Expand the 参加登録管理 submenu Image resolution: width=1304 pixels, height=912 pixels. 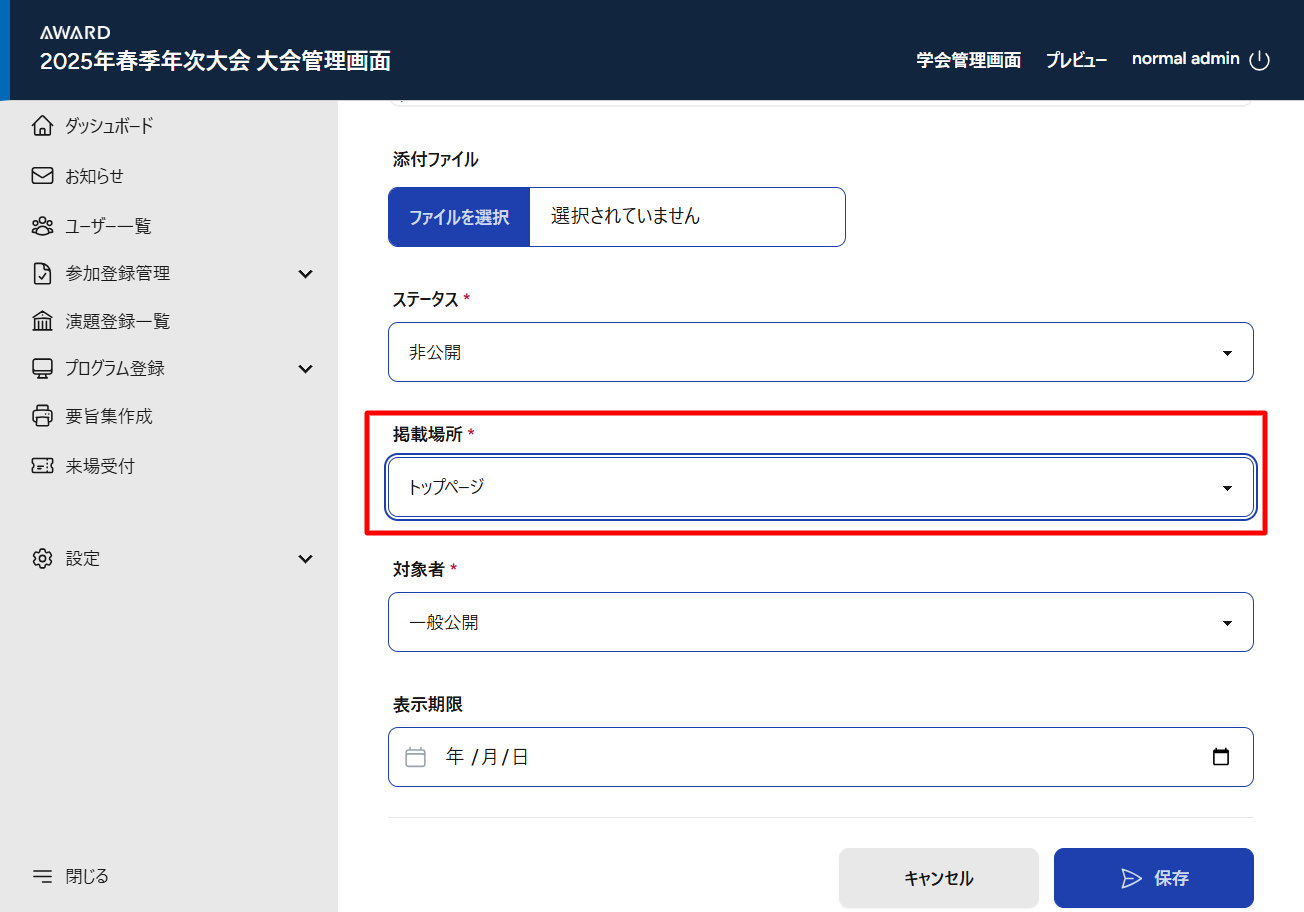(306, 274)
